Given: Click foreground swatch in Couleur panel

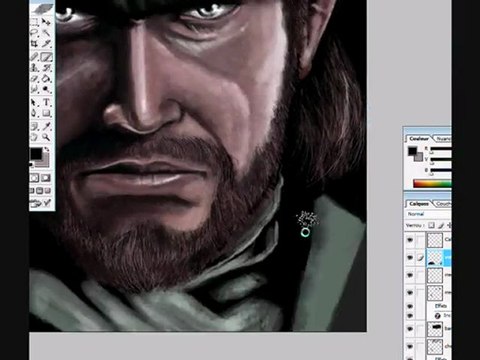Looking at the screenshot, I should pos(413,151).
